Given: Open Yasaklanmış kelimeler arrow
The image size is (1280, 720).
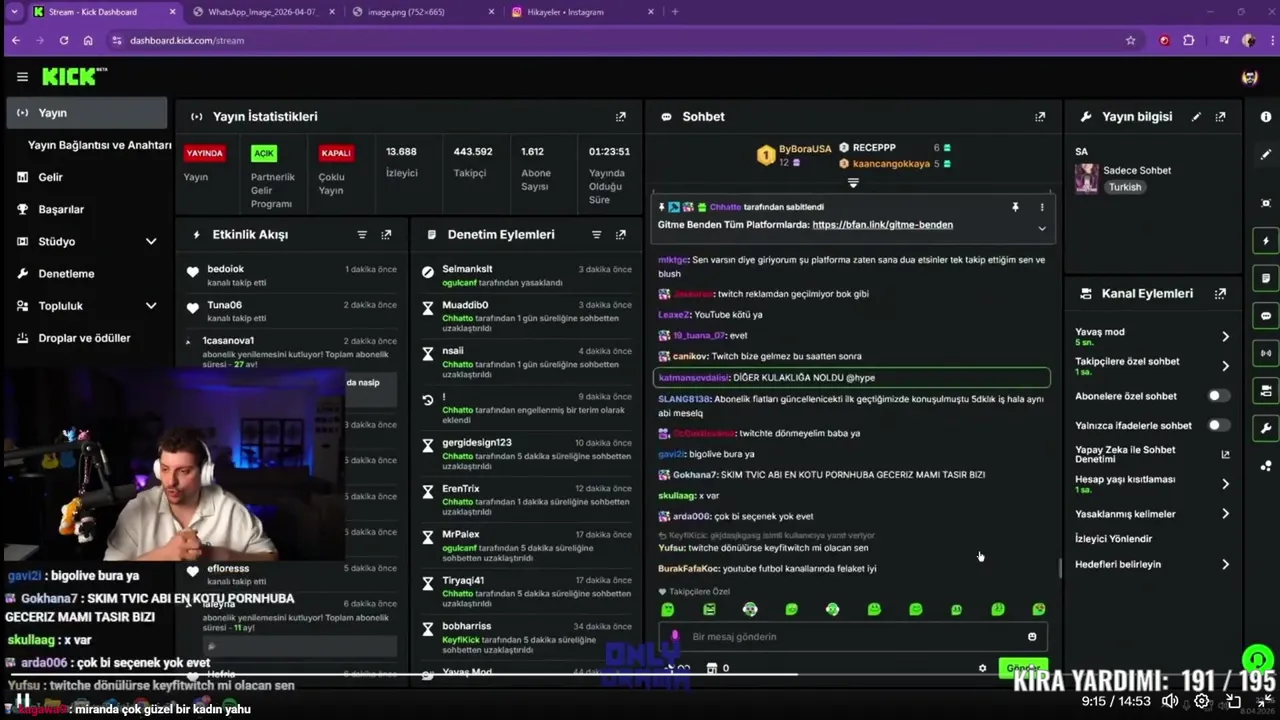Looking at the screenshot, I should [1225, 514].
